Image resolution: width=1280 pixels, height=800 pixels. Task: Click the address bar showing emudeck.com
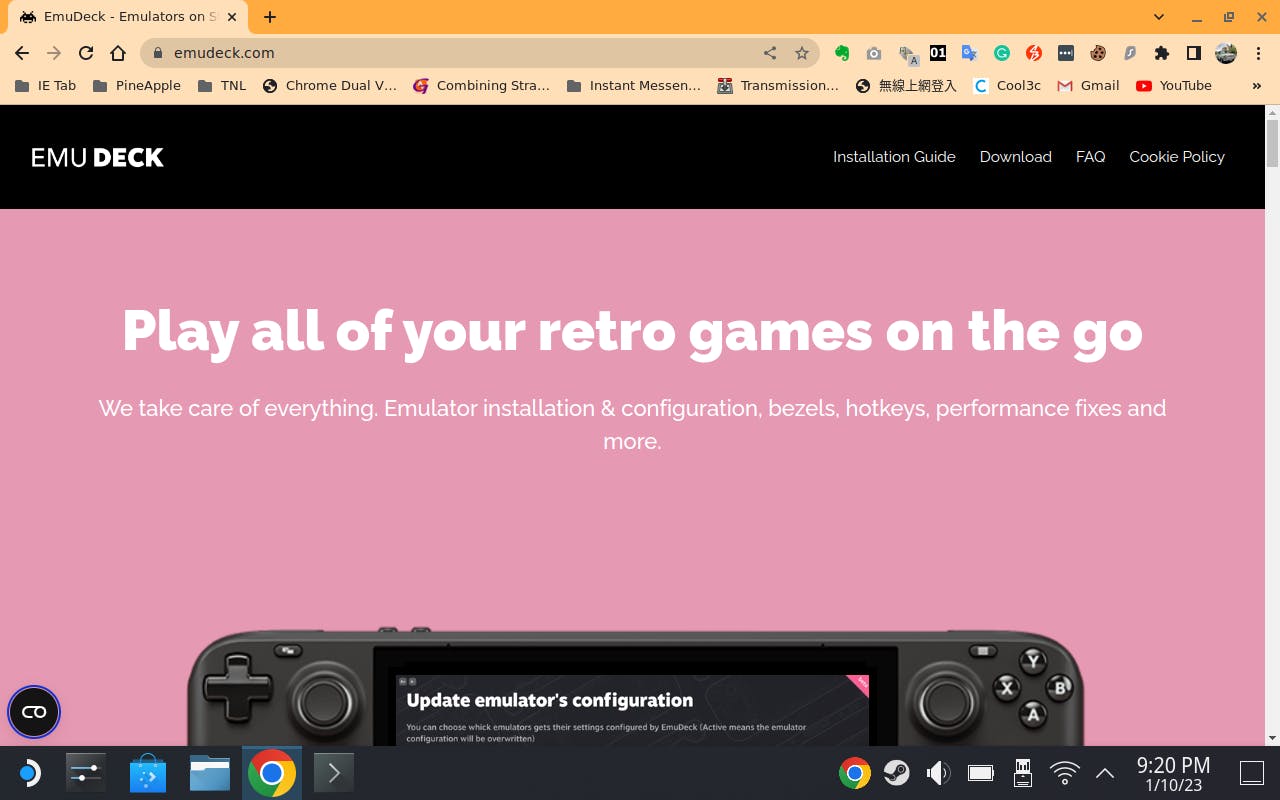[x=480, y=53]
